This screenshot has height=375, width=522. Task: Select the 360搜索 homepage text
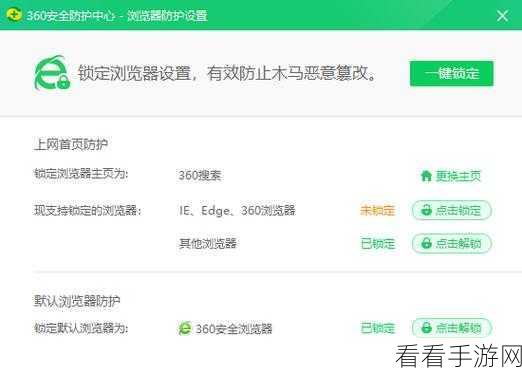click(x=200, y=175)
